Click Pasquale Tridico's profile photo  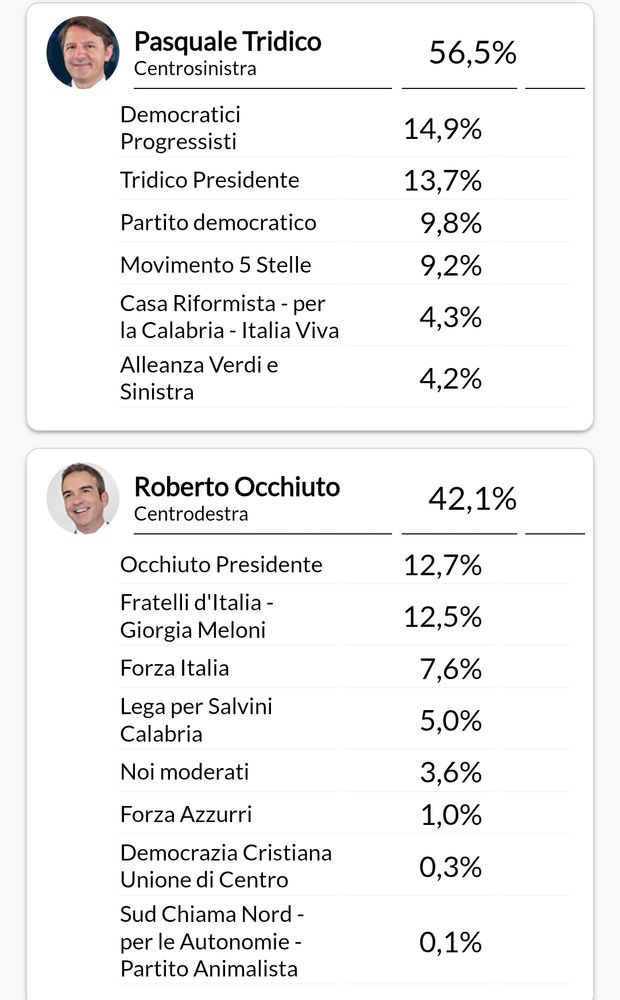coord(83,52)
